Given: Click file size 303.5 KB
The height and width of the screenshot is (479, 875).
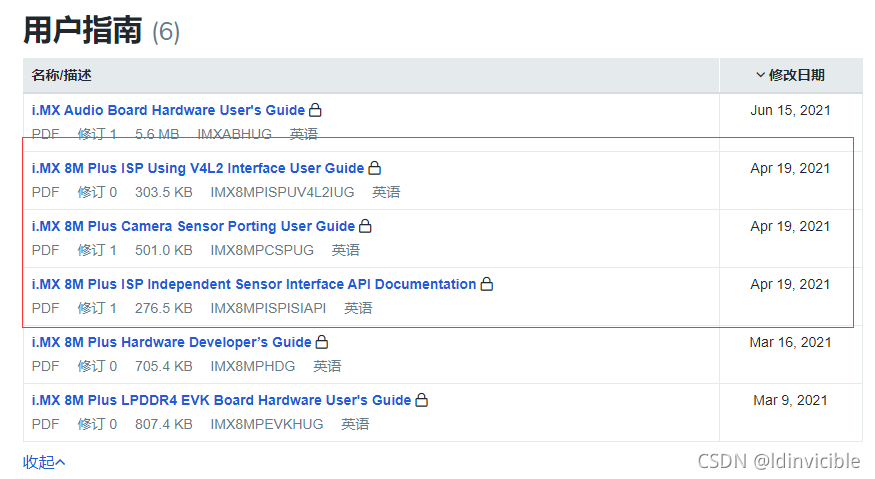Looking at the screenshot, I should tap(164, 192).
